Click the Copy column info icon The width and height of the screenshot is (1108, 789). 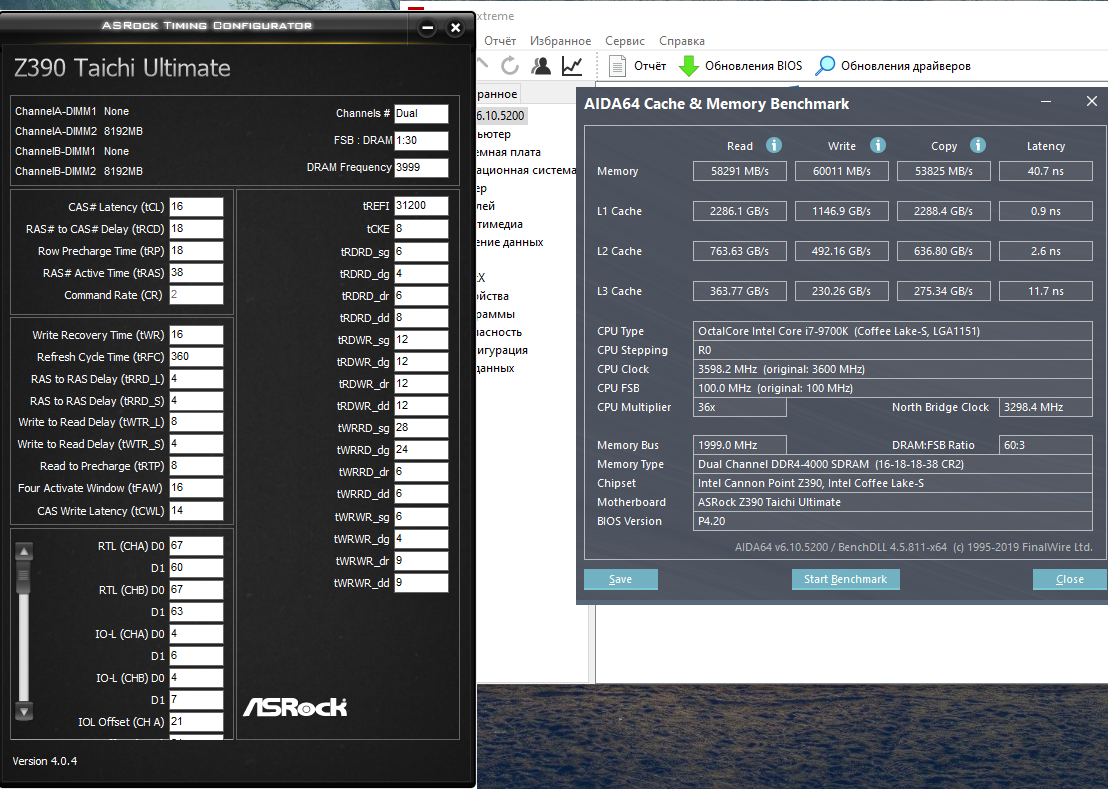point(978,145)
